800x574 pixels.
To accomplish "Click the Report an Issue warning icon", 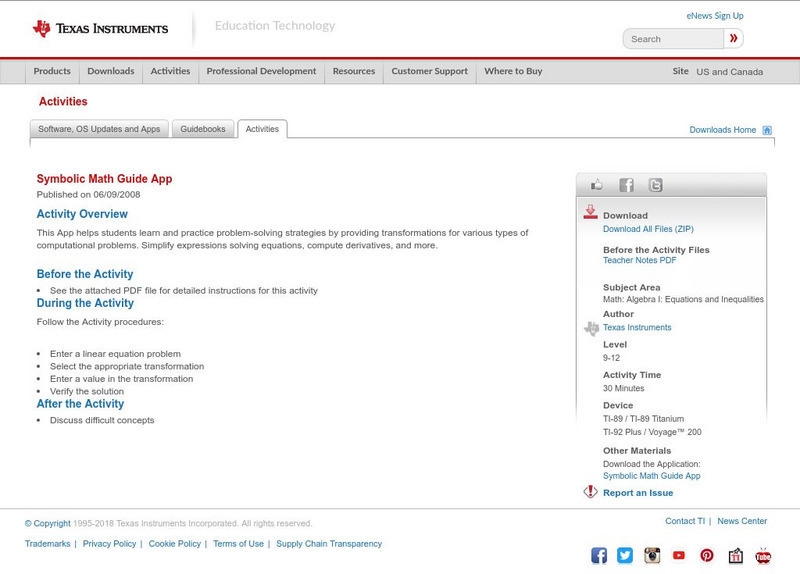I will point(590,492).
